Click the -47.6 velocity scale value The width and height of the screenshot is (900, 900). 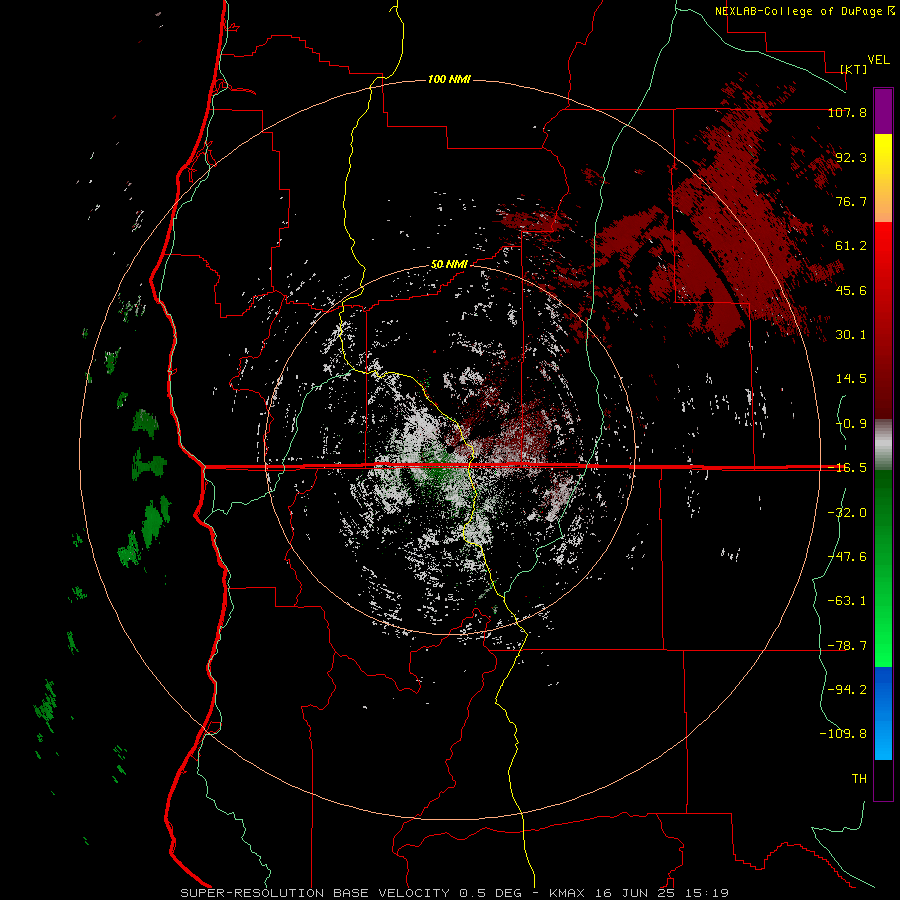coord(847,557)
